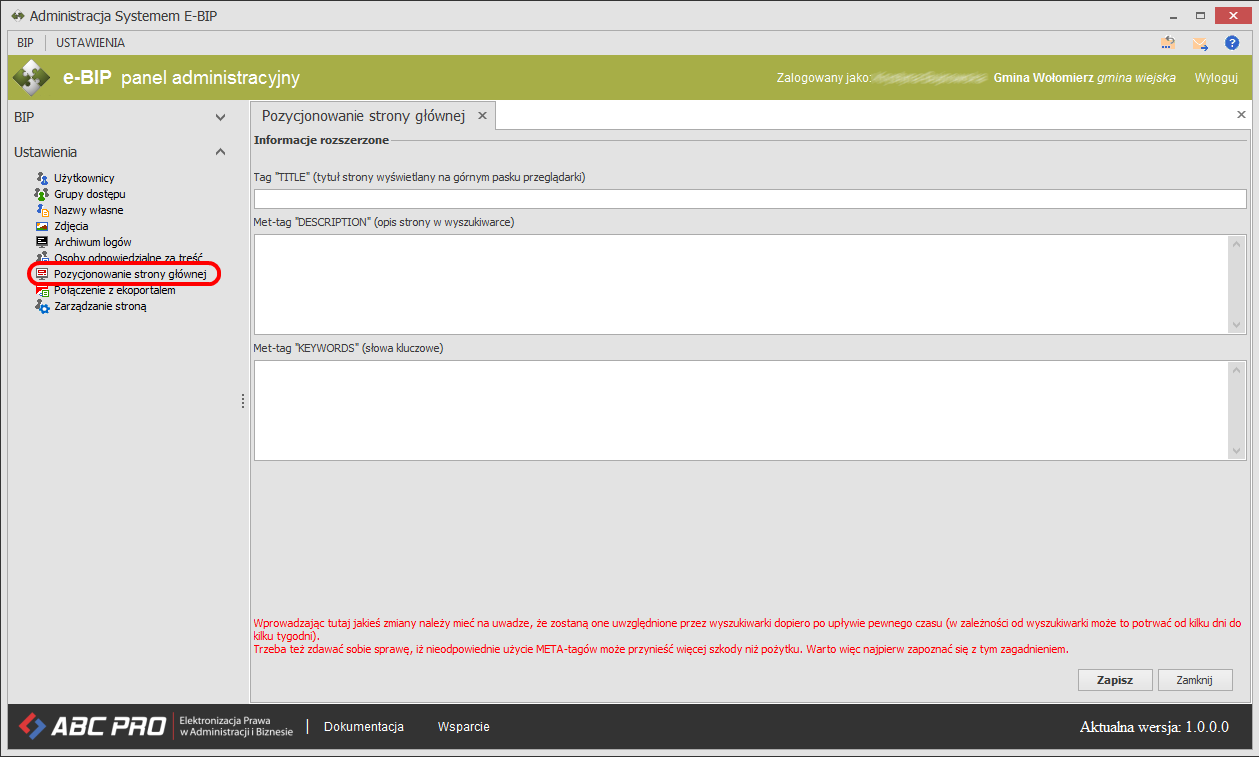Click the sidebar splitter handle dots
Viewport: 1259px width, 757px height.
242,401
